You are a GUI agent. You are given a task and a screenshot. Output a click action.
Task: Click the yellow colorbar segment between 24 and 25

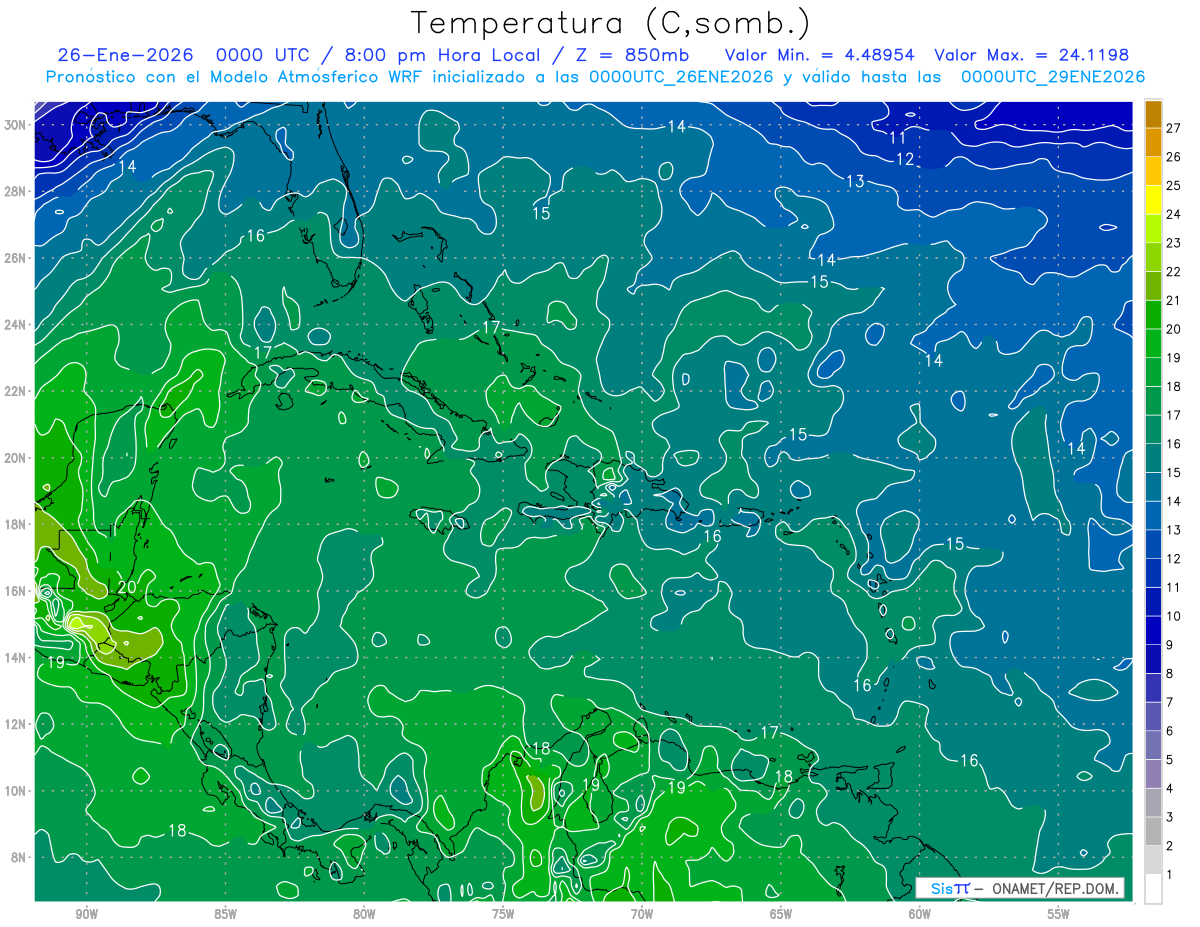pyautogui.click(x=1153, y=200)
